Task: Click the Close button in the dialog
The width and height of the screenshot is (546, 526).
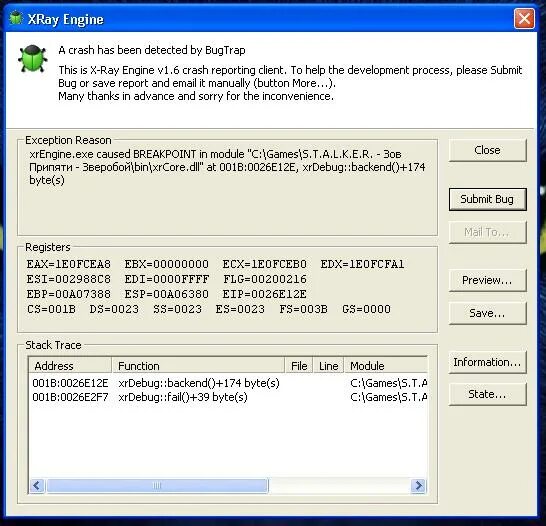Action: 487,150
